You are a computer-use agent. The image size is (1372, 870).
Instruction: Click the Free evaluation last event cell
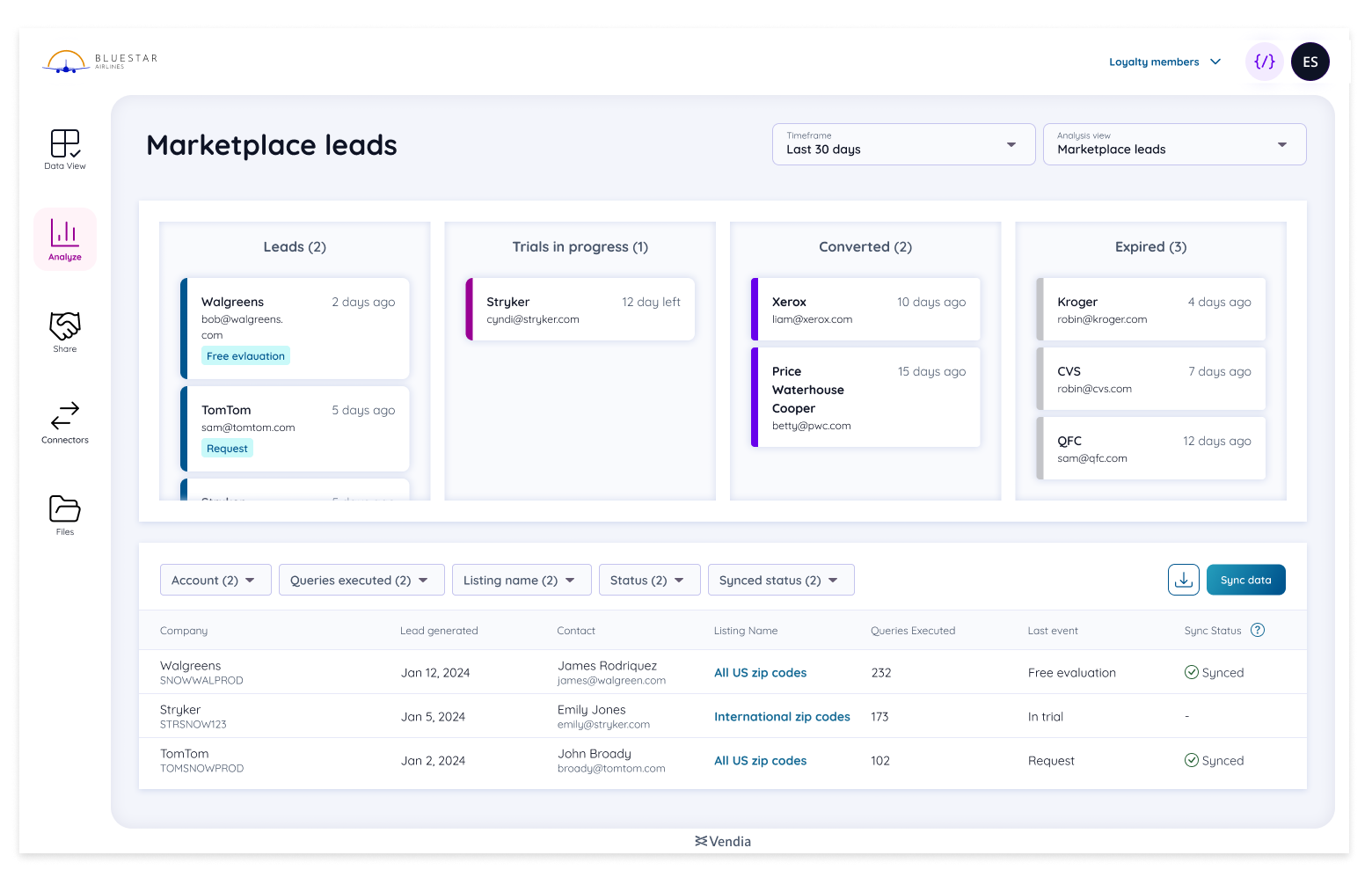pyautogui.click(x=1072, y=673)
